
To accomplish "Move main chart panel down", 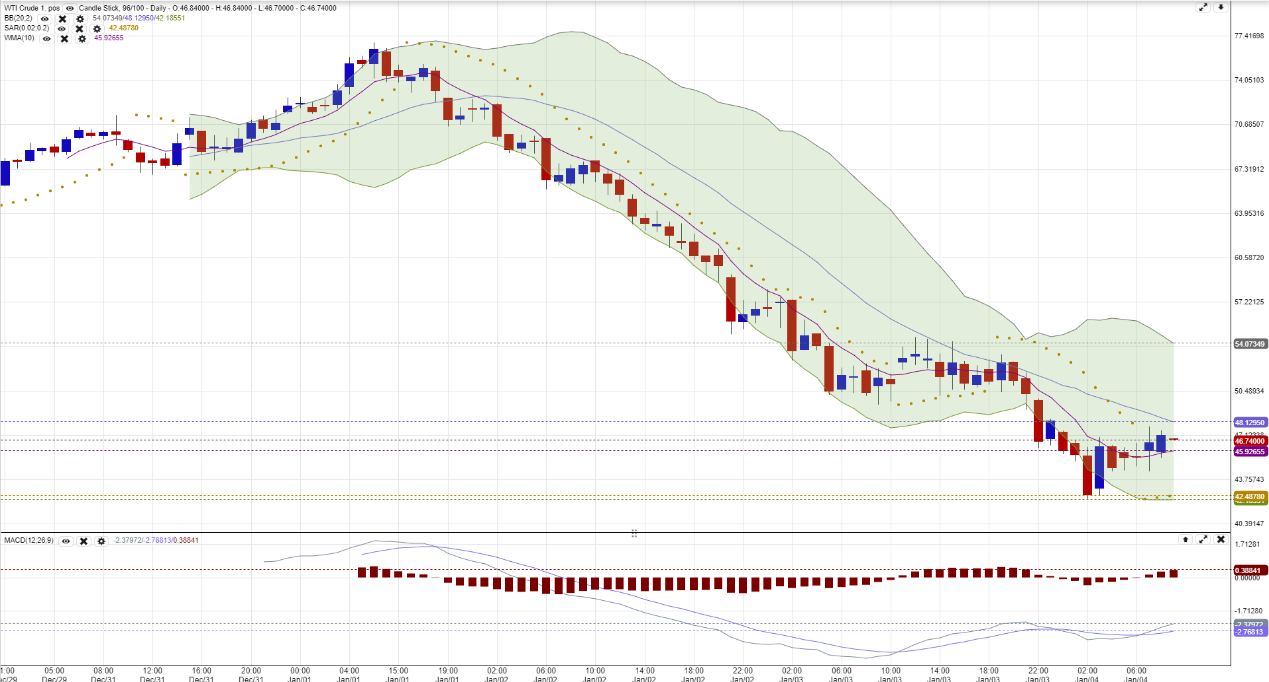I will (x=1220, y=7).
